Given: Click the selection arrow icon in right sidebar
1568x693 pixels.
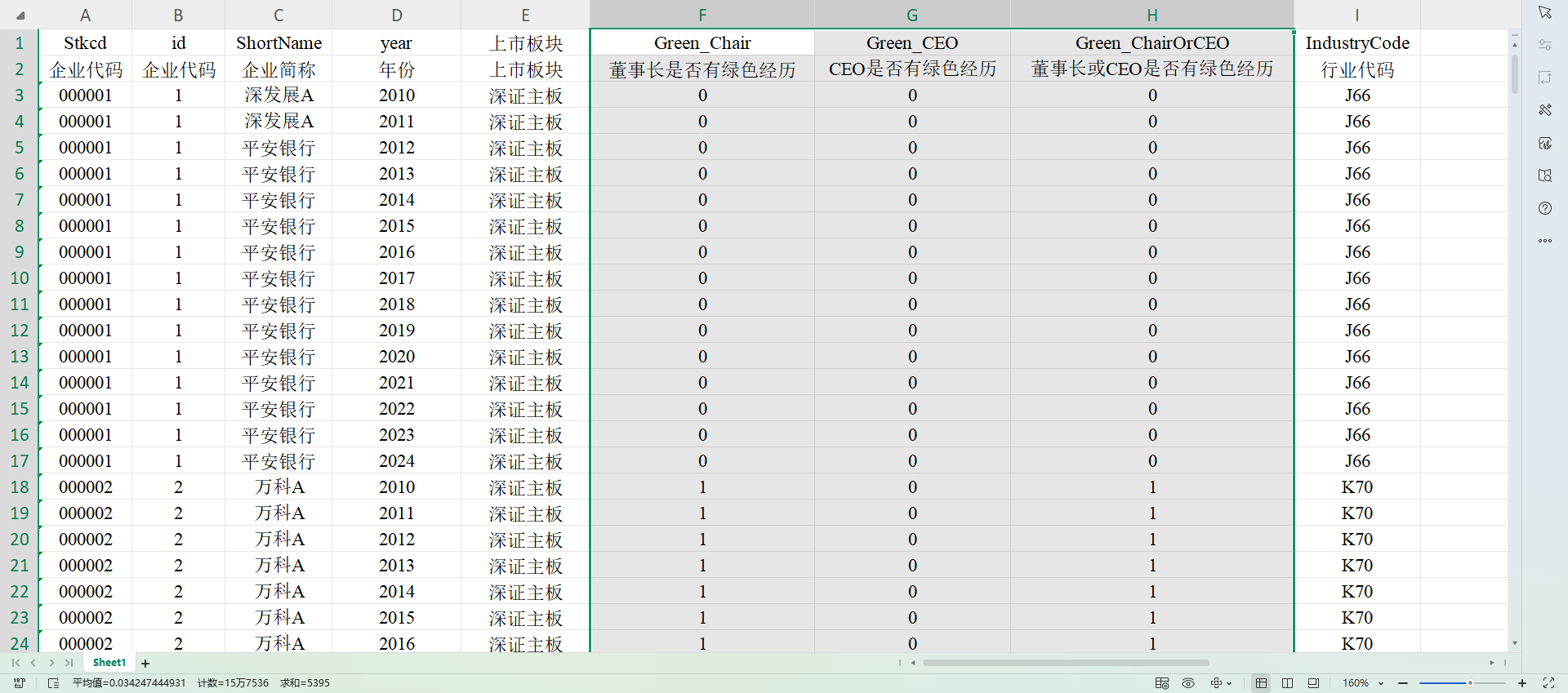Looking at the screenshot, I should (x=1544, y=13).
